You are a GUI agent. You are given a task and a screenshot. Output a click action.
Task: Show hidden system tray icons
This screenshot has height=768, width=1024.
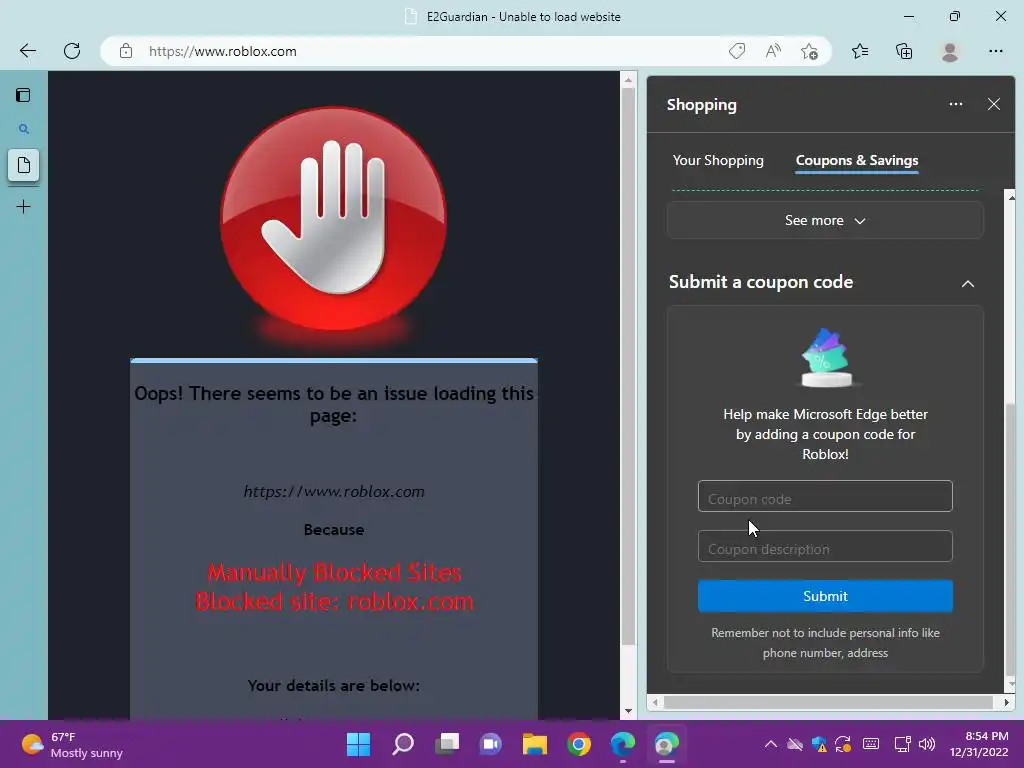coord(771,744)
